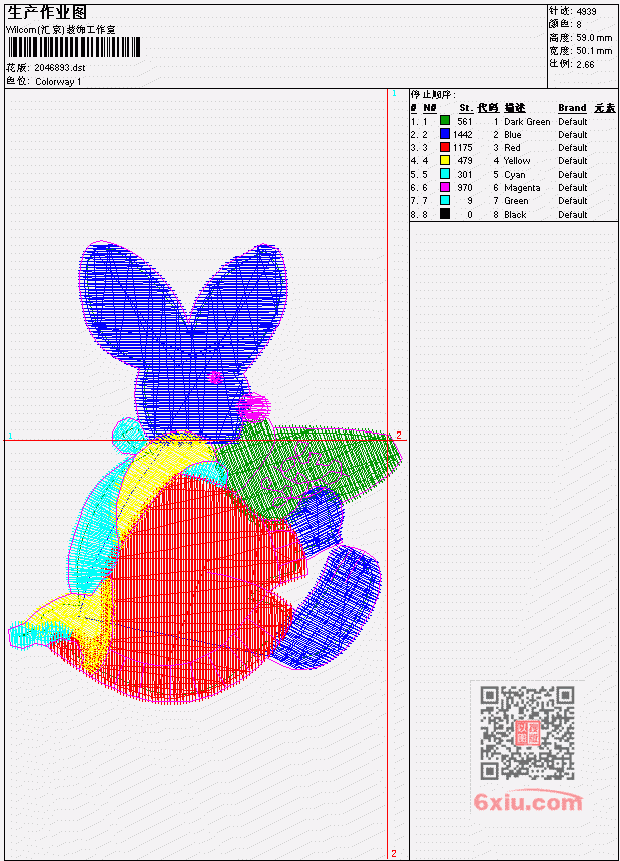Select the Black description text
The height and width of the screenshot is (861, 620).
(515, 215)
